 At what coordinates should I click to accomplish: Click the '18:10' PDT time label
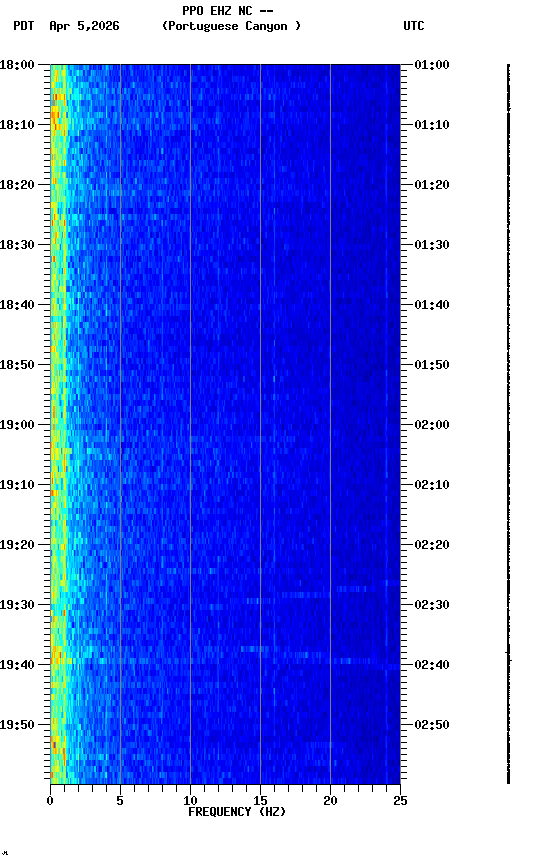17,125
